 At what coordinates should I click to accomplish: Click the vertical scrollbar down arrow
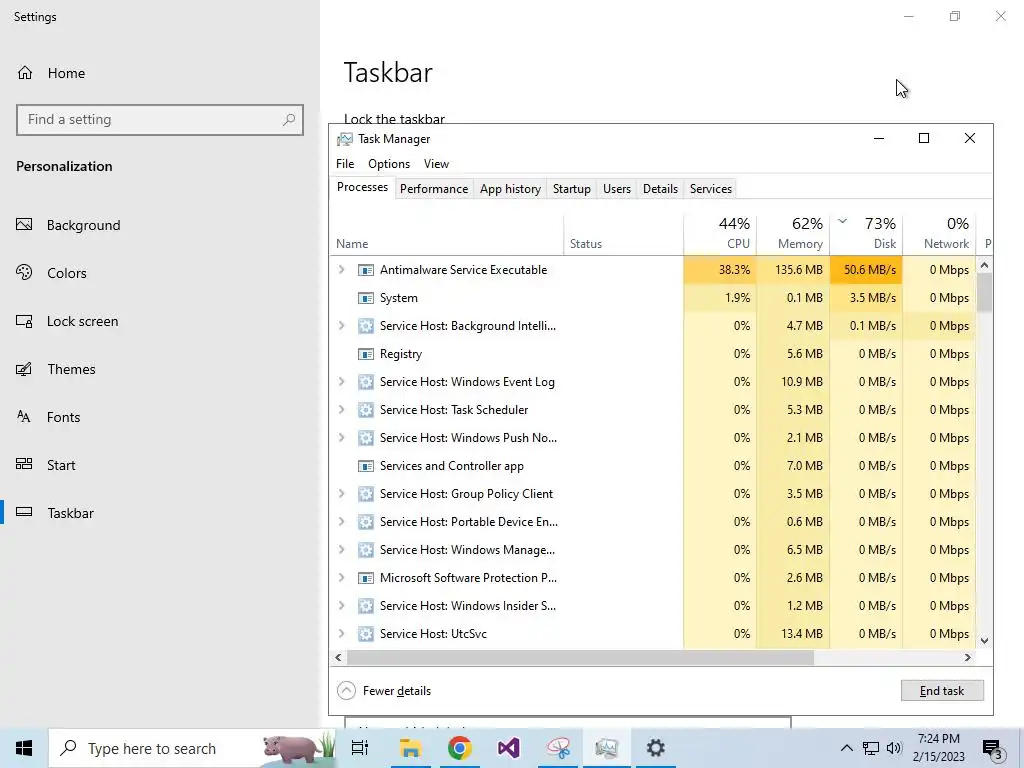point(984,641)
